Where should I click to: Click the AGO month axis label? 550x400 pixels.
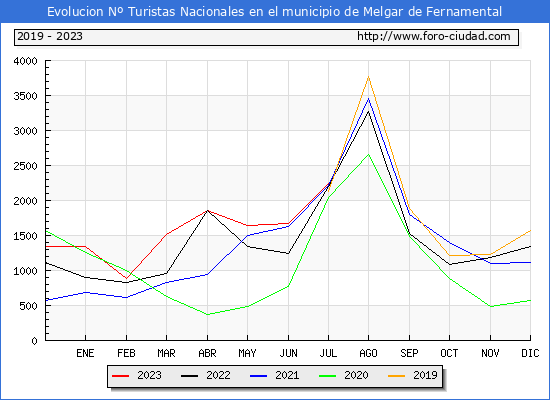368,353
